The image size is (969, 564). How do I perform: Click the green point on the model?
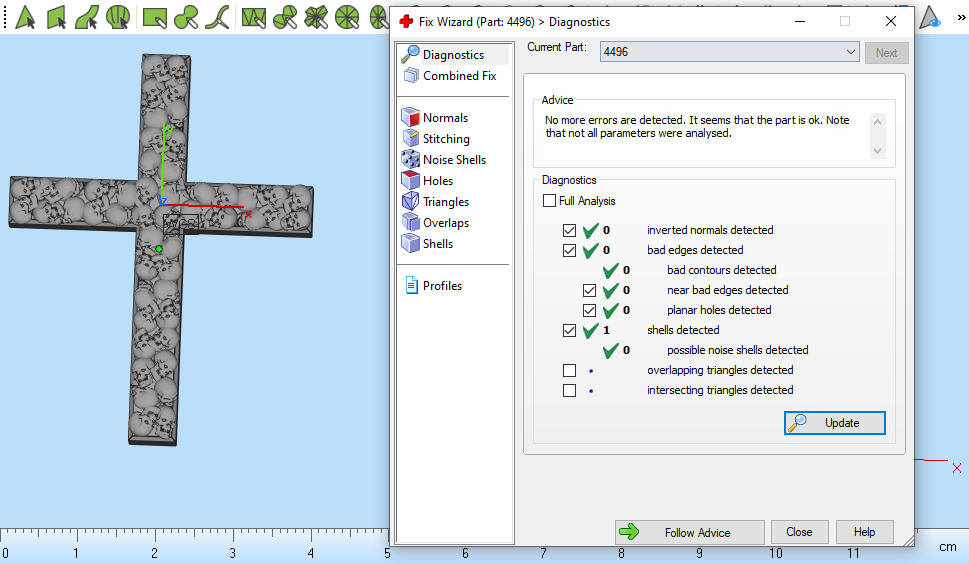[159, 249]
